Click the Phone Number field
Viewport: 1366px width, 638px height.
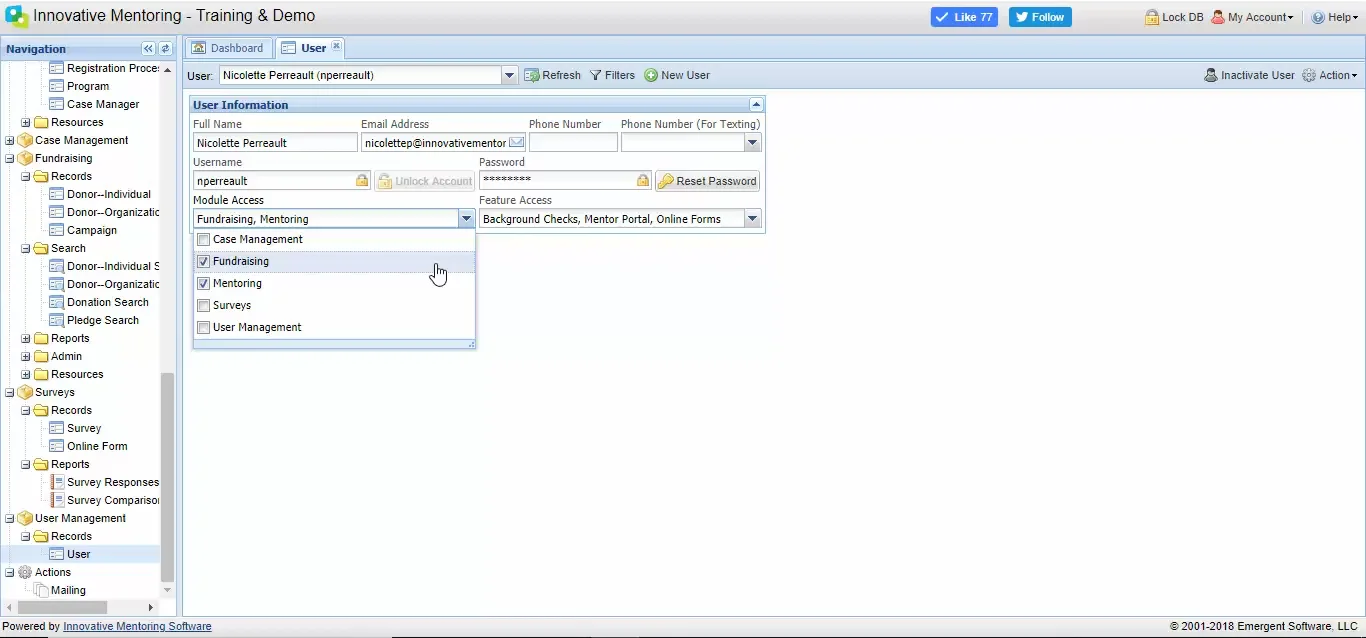tap(573, 143)
